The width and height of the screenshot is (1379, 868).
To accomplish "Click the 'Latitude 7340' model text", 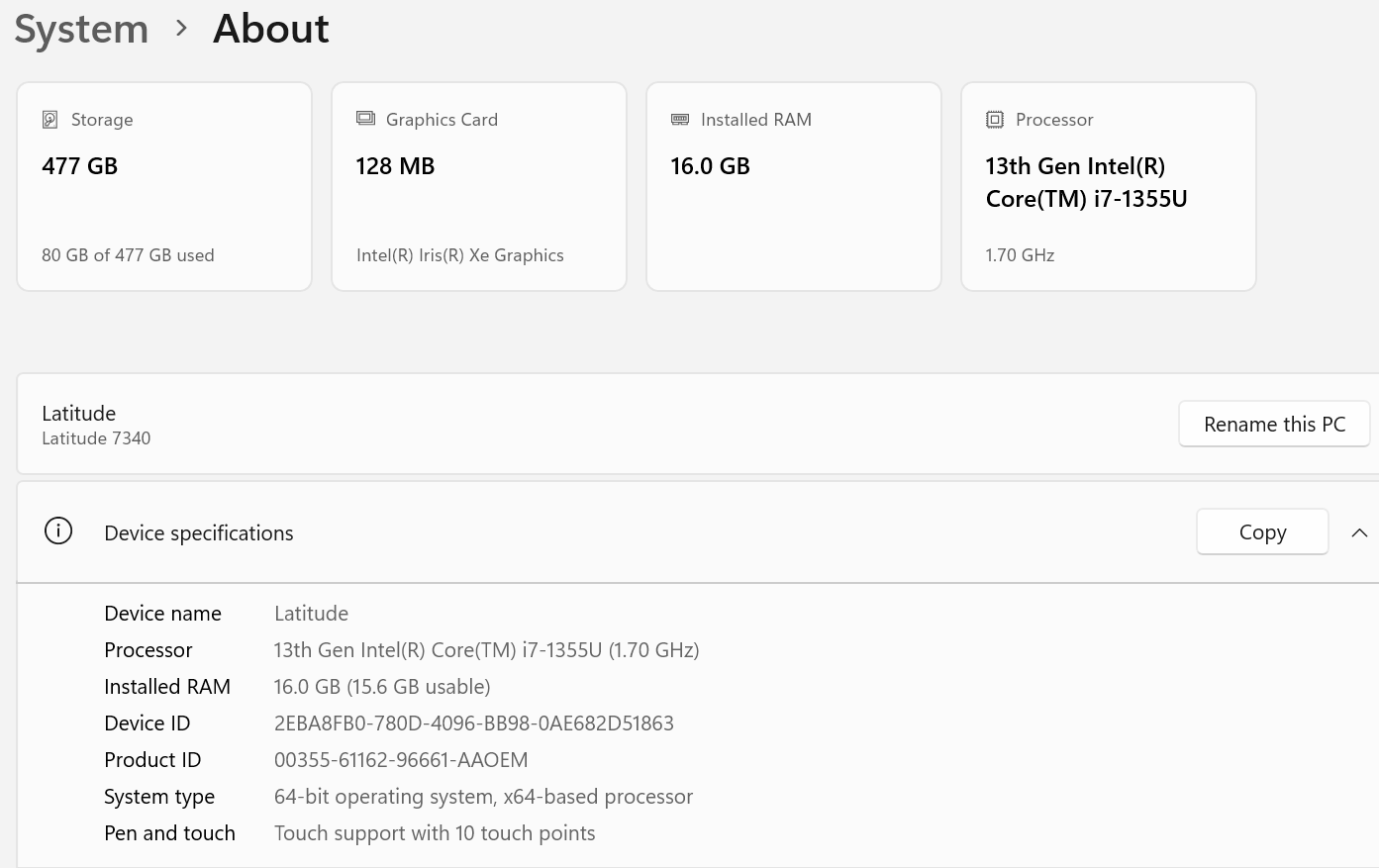I will [x=96, y=438].
